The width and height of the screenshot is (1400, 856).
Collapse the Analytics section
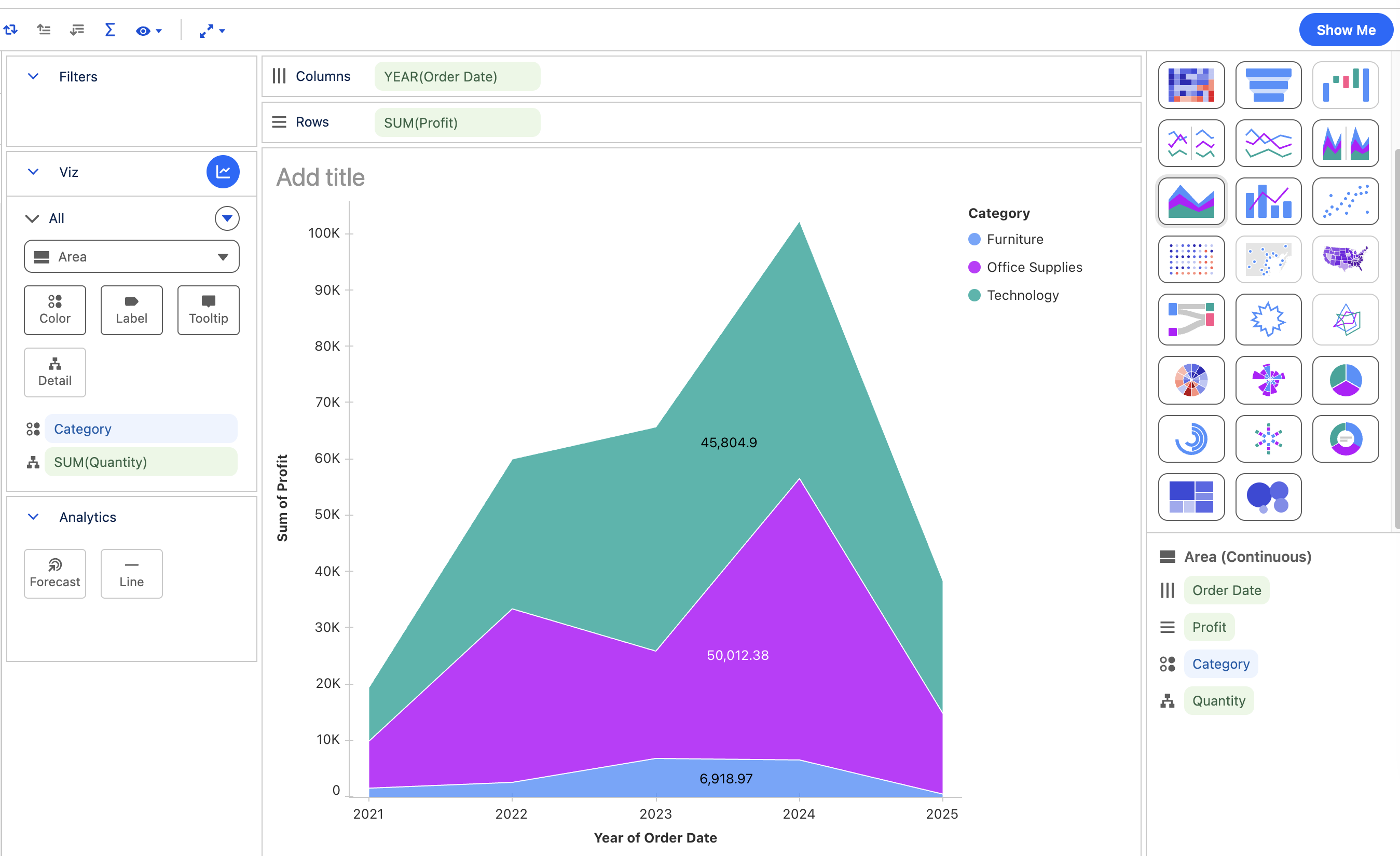34,517
